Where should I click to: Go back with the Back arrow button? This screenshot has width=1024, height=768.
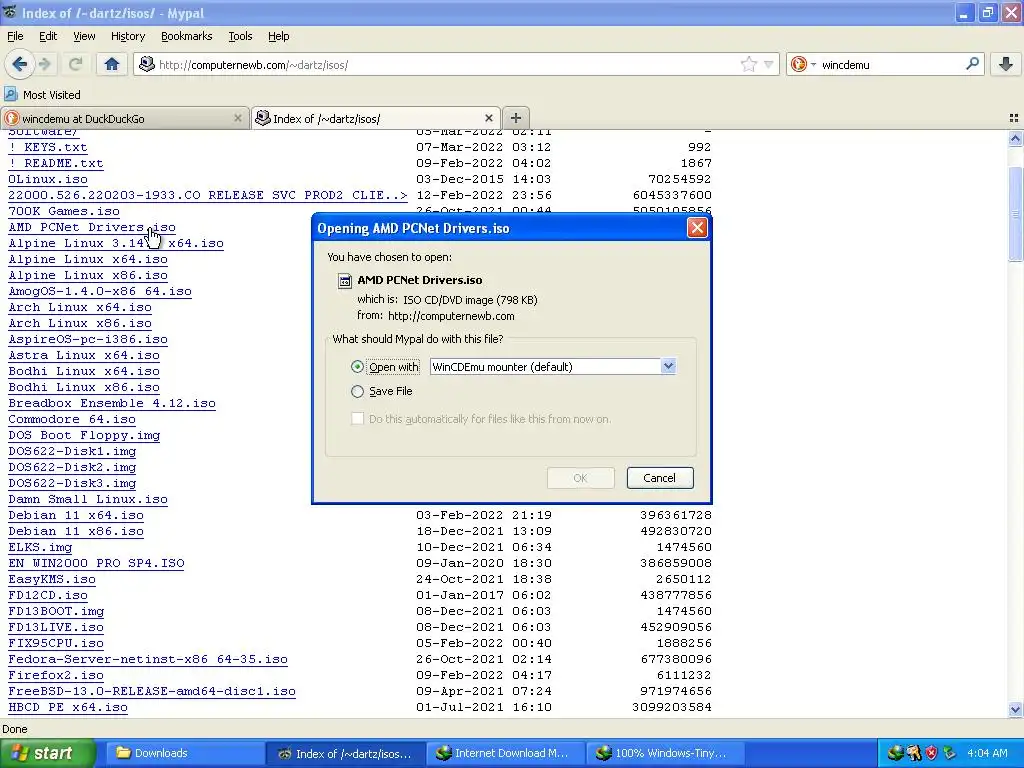tap(19, 64)
